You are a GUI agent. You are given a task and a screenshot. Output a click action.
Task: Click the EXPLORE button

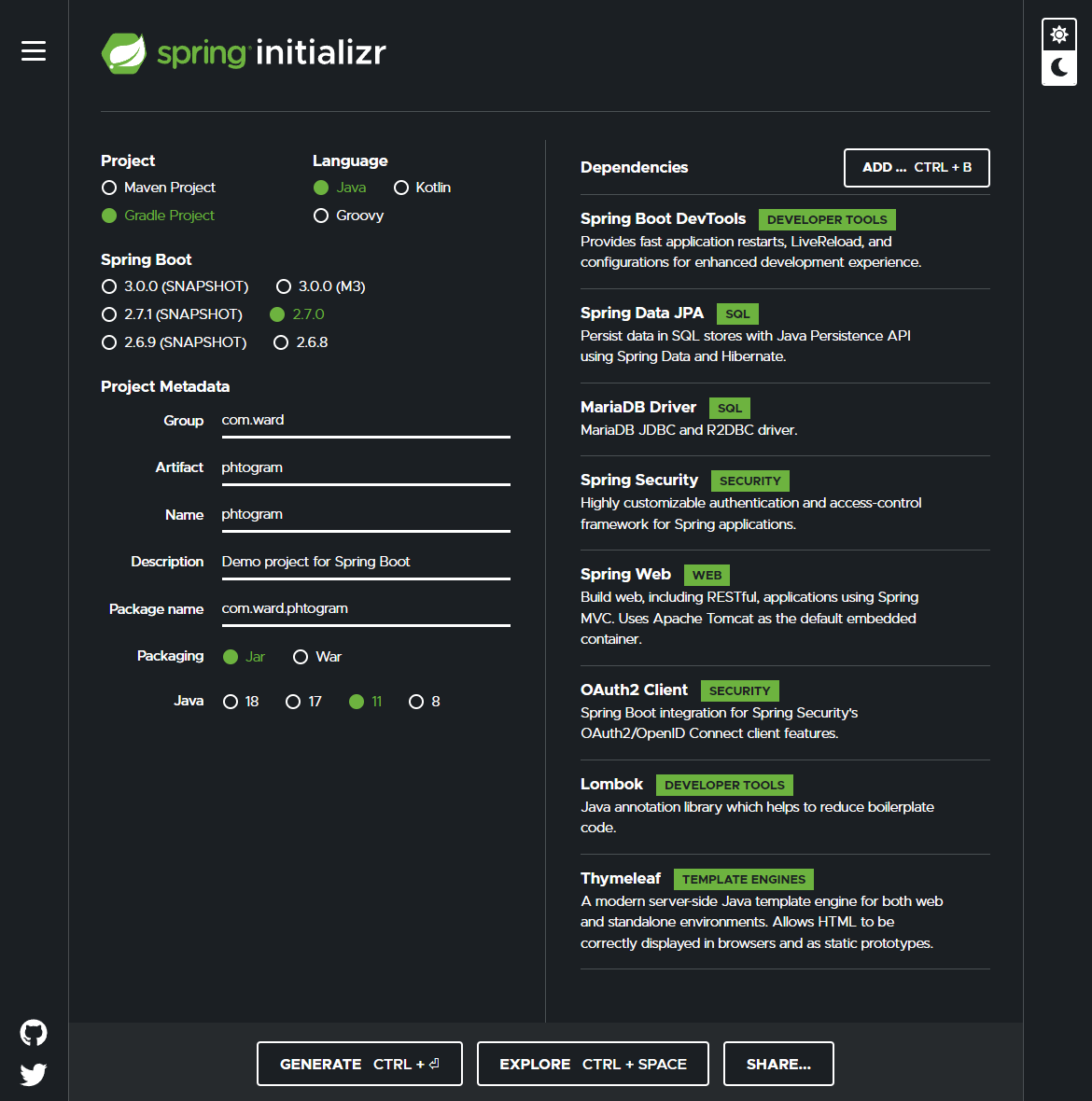pyautogui.click(x=592, y=1064)
